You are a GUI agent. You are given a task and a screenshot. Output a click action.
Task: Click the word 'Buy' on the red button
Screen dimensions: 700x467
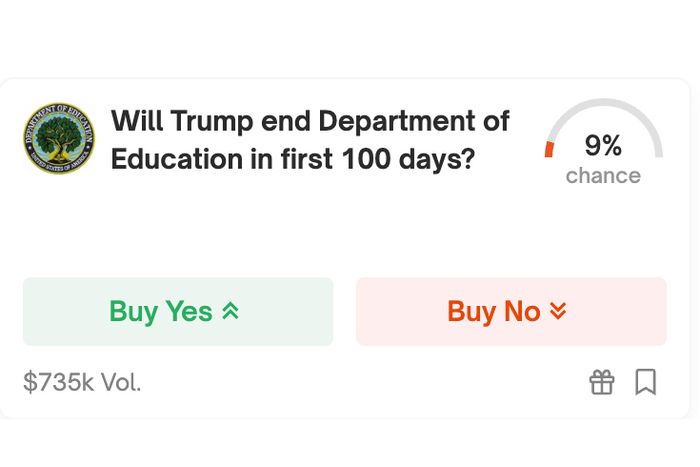[x=472, y=312]
